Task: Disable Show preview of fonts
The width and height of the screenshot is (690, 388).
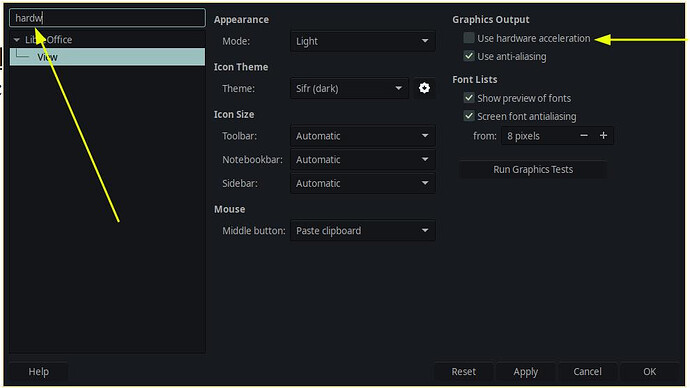Action: tap(469, 98)
